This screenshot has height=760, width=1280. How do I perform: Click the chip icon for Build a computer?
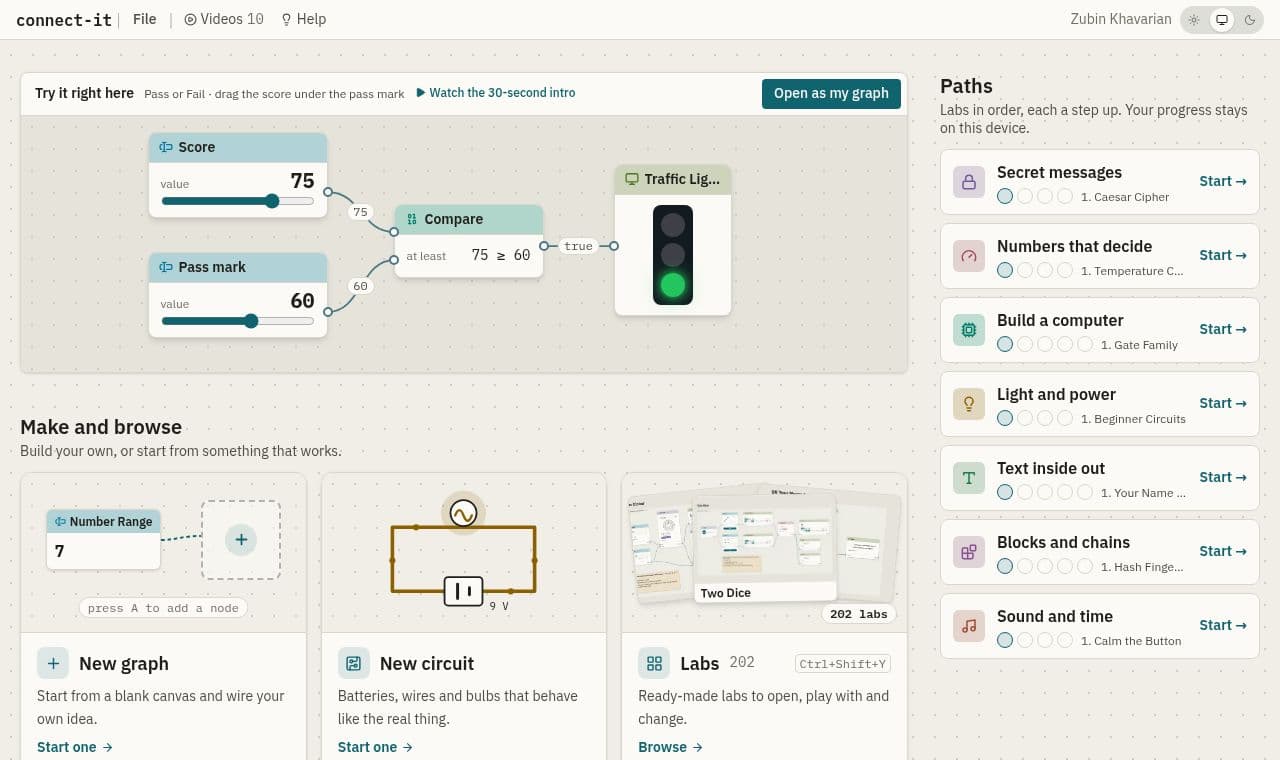click(969, 330)
